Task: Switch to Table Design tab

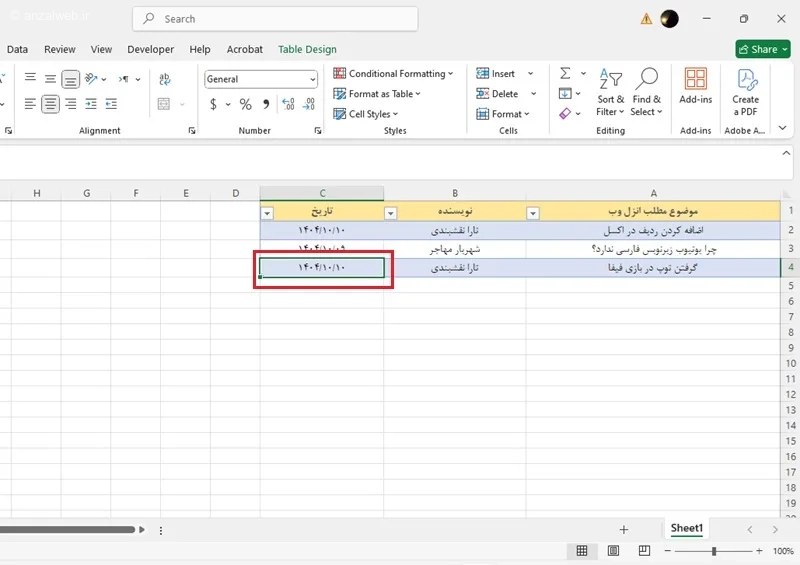Action: click(x=307, y=50)
